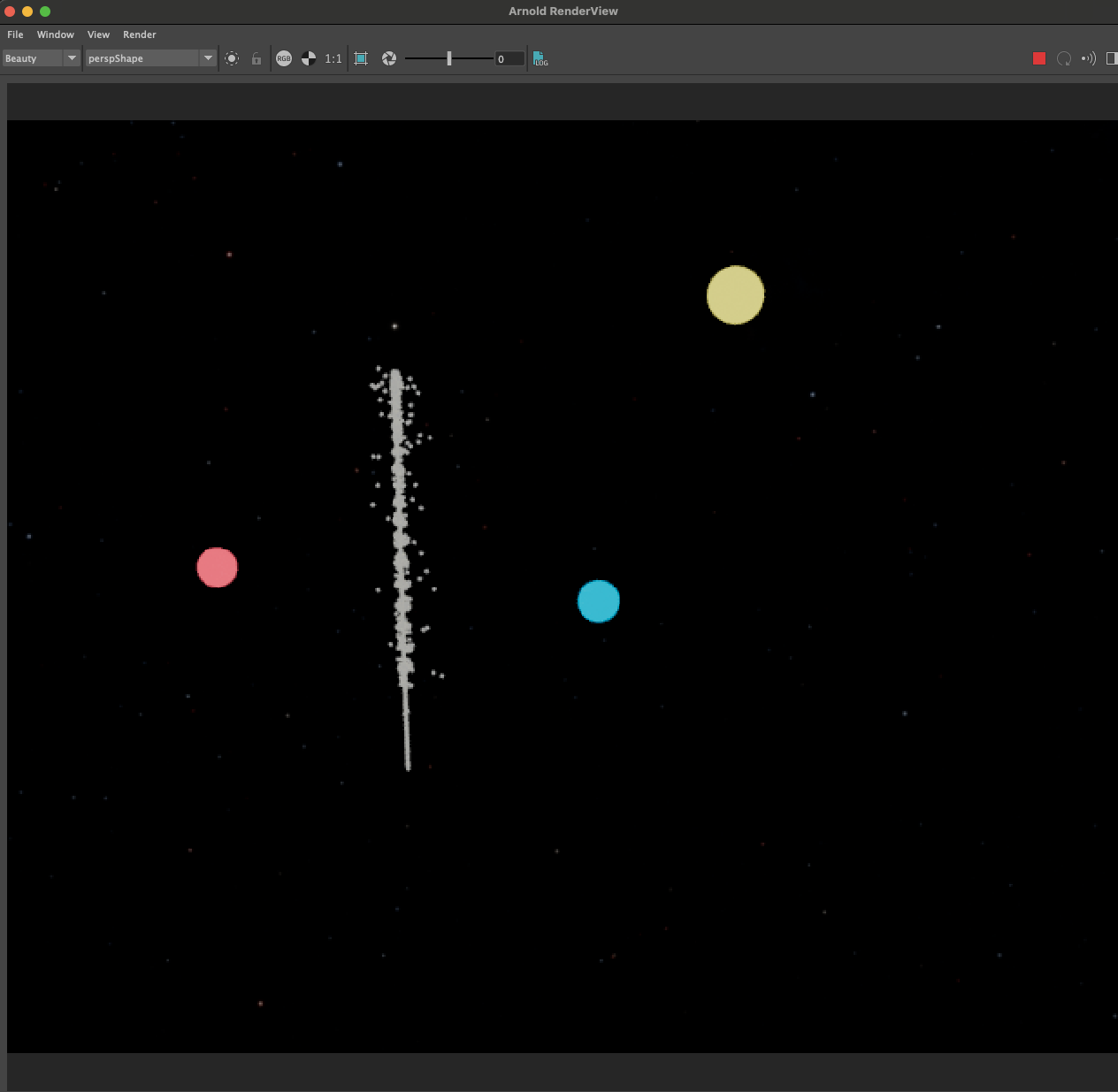Open the Render menu
The width and height of the screenshot is (1118, 1092).
(139, 34)
